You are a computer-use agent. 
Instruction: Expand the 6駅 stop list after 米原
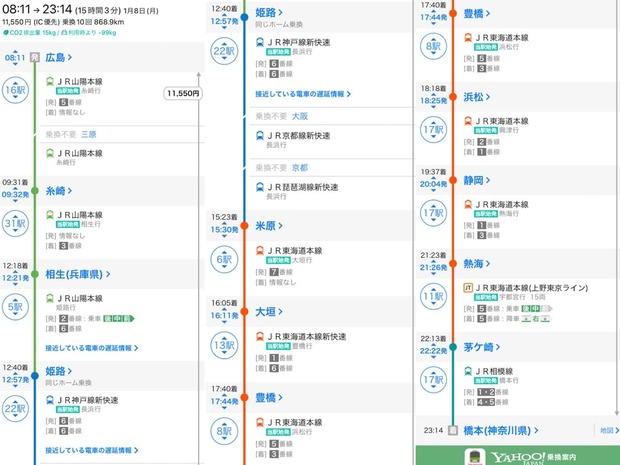224,259
